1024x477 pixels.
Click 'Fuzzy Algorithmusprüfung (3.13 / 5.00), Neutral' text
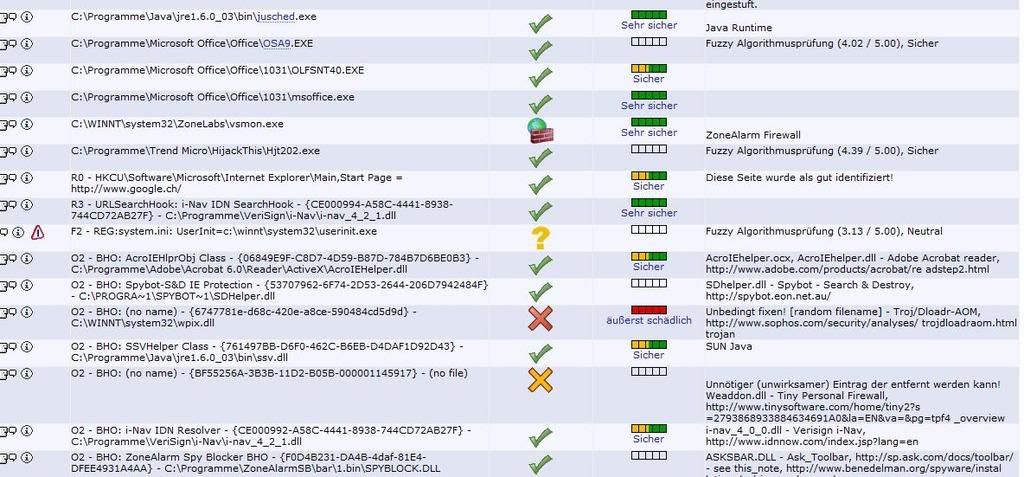[824, 231]
